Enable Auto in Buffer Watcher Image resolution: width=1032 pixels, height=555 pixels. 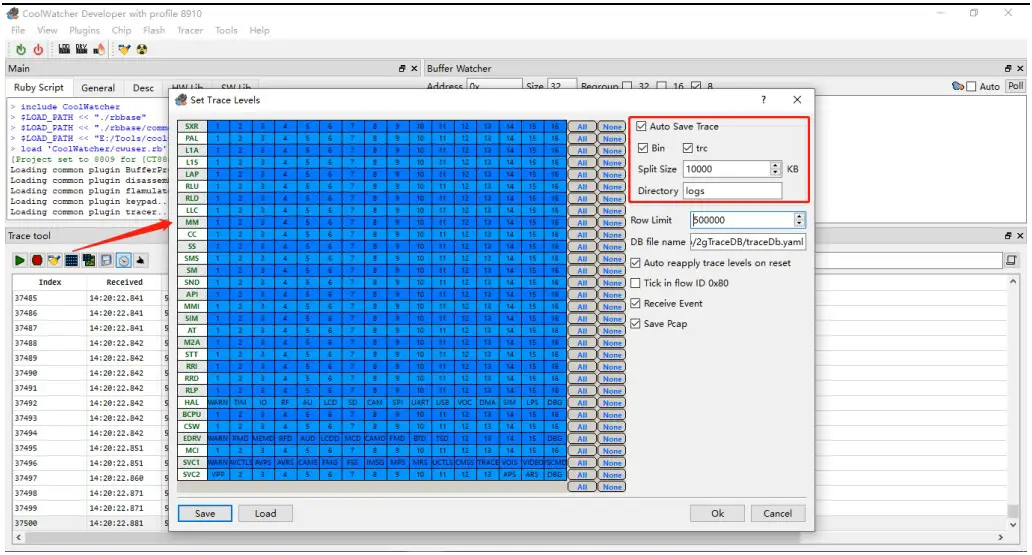pyautogui.click(x=971, y=86)
